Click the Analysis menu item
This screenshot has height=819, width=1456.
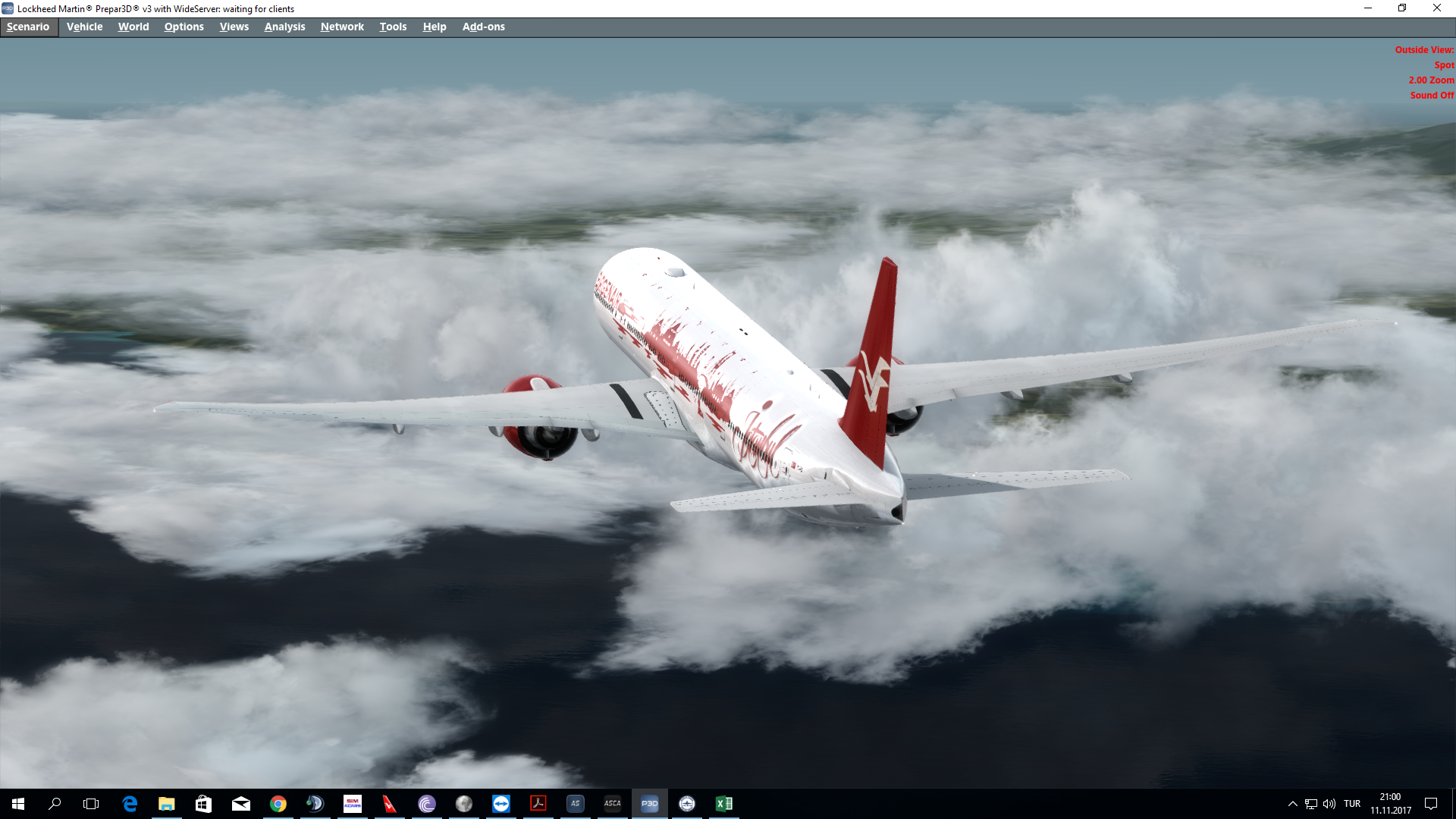[x=284, y=27]
